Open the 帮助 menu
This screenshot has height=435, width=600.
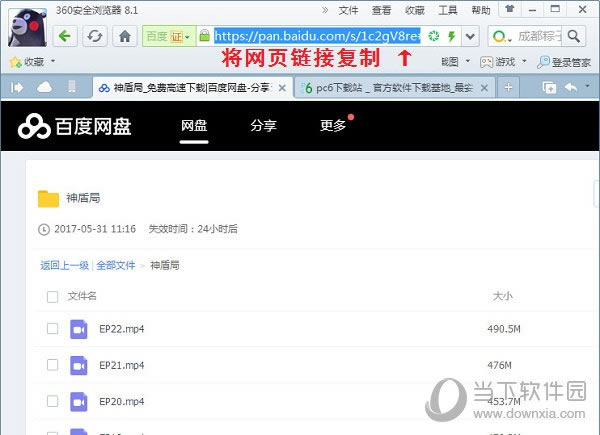(481, 10)
